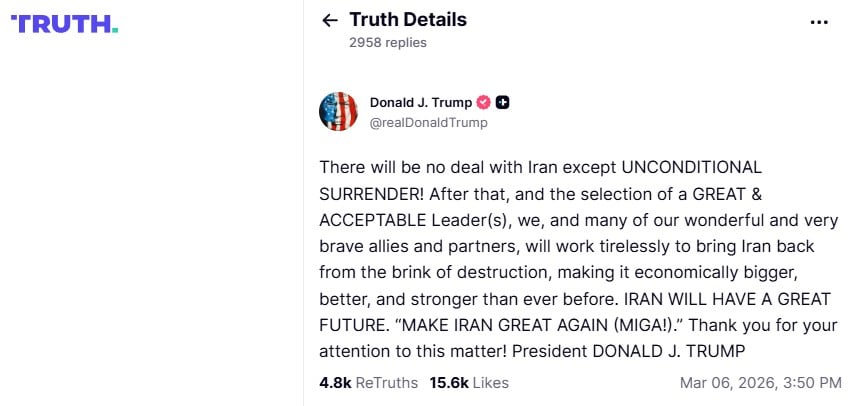853x406 pixels.
Task: Show the 15.6k Likes list
Action: click(x=469, y=382)
